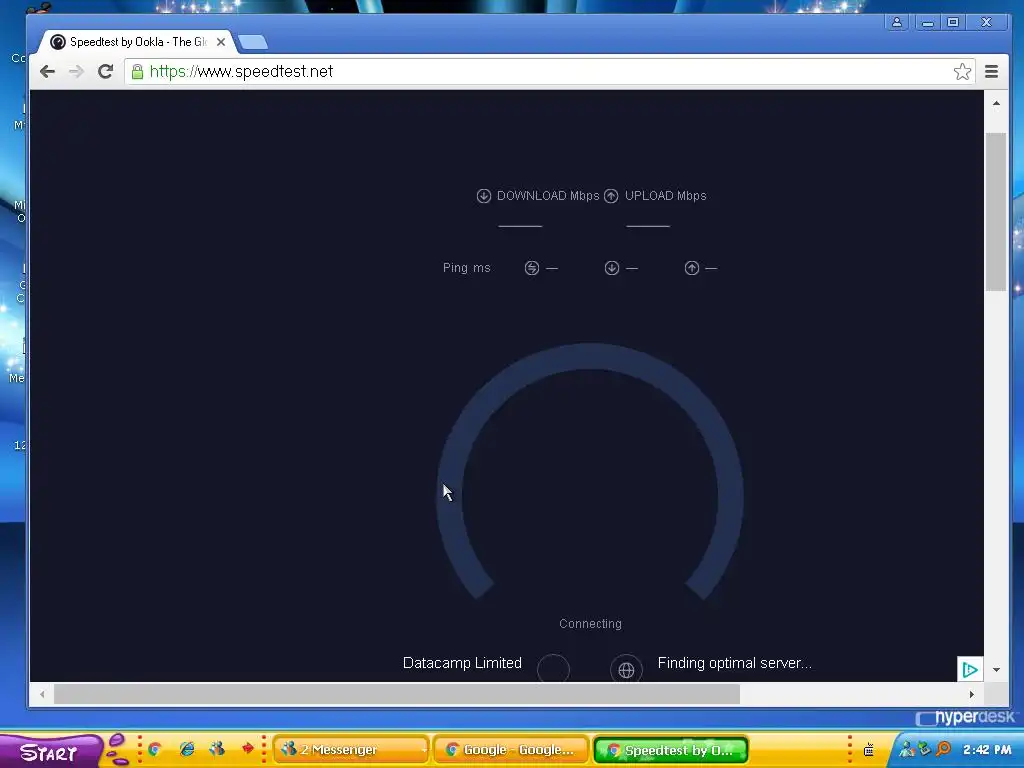Click the address bar with speedtest.net URL
The image size is (1024, 768).
tap(549, 71)
